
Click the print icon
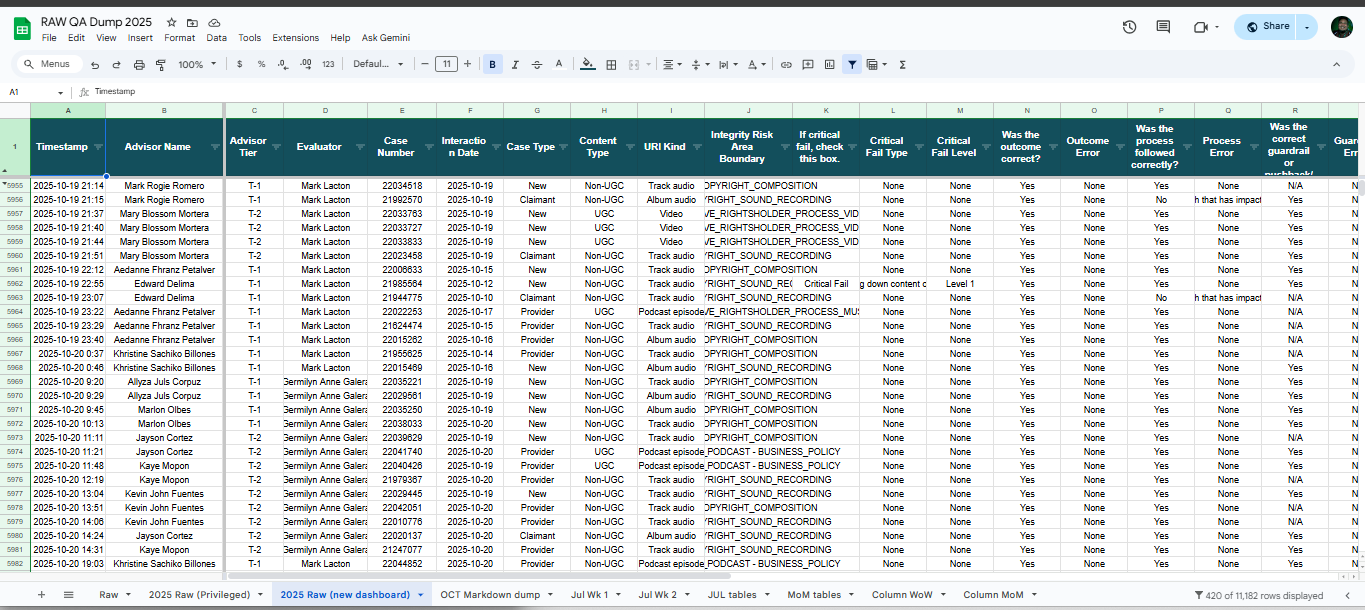[139, 64]
